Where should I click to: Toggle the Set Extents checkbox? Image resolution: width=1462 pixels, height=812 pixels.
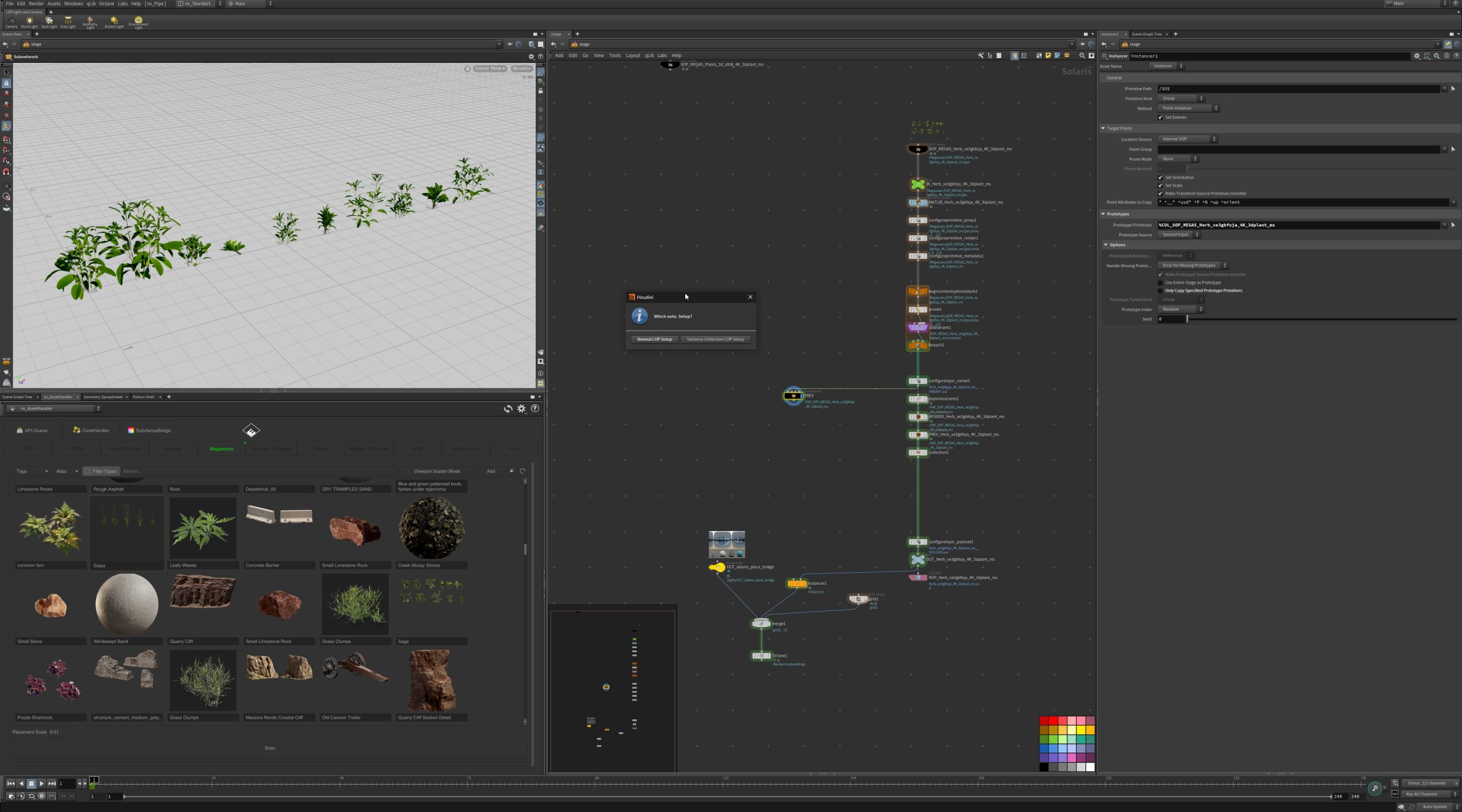click(x=1160, y=118)
